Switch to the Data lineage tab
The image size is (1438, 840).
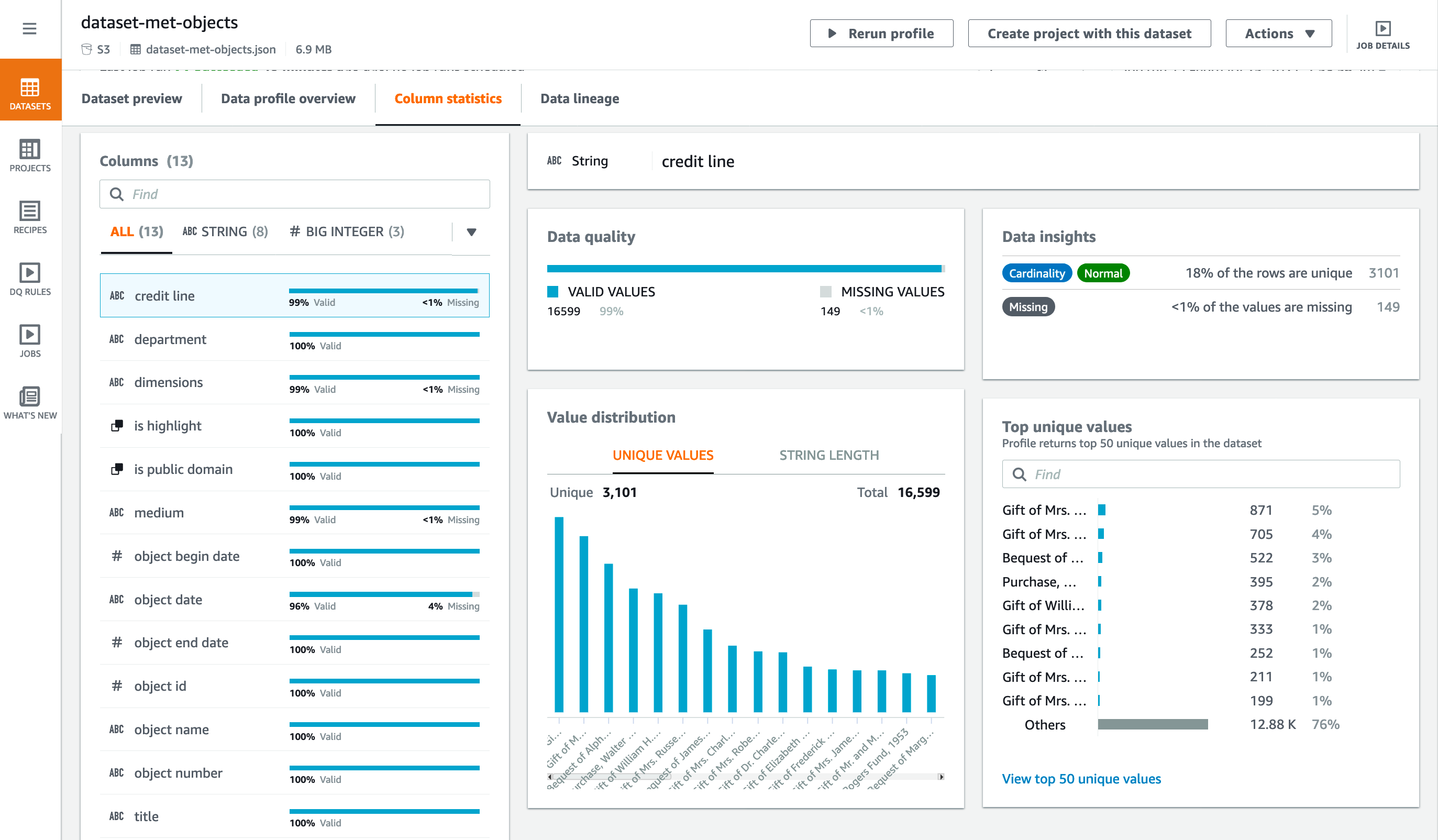[x=579, y=98]
